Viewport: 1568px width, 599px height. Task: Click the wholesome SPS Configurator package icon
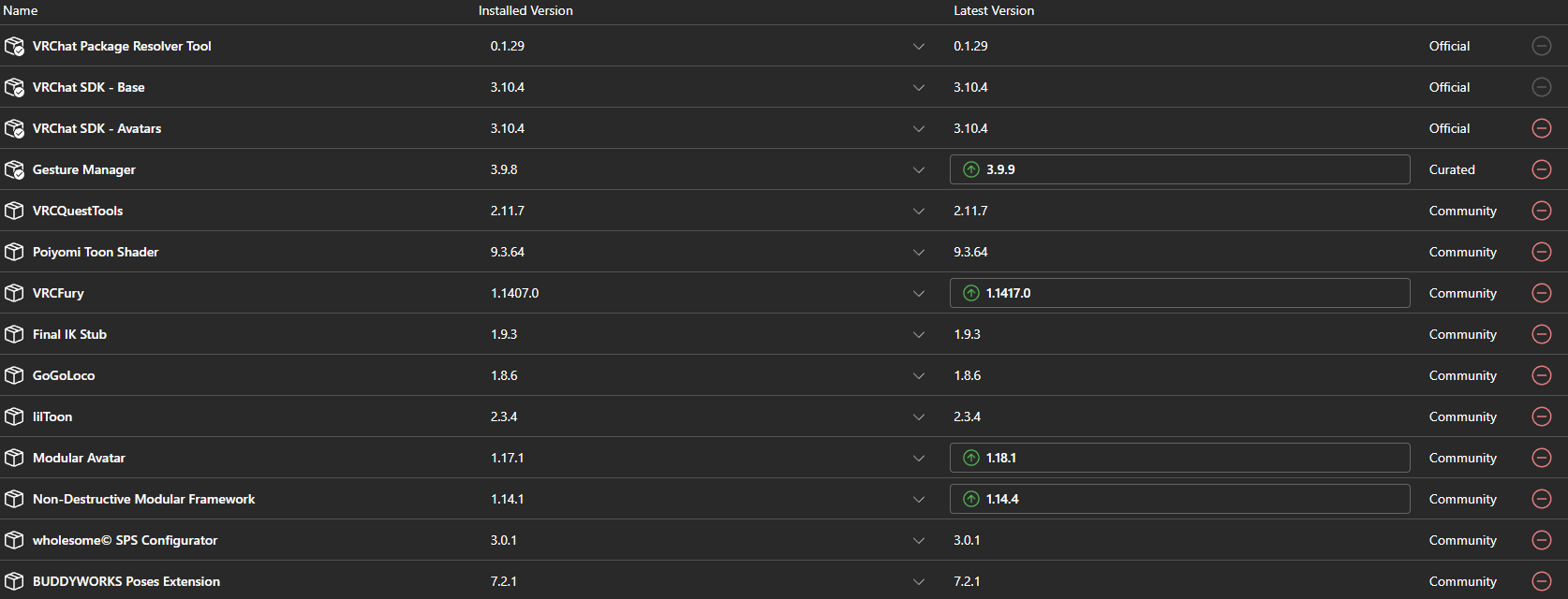click(x=14, y=540)
